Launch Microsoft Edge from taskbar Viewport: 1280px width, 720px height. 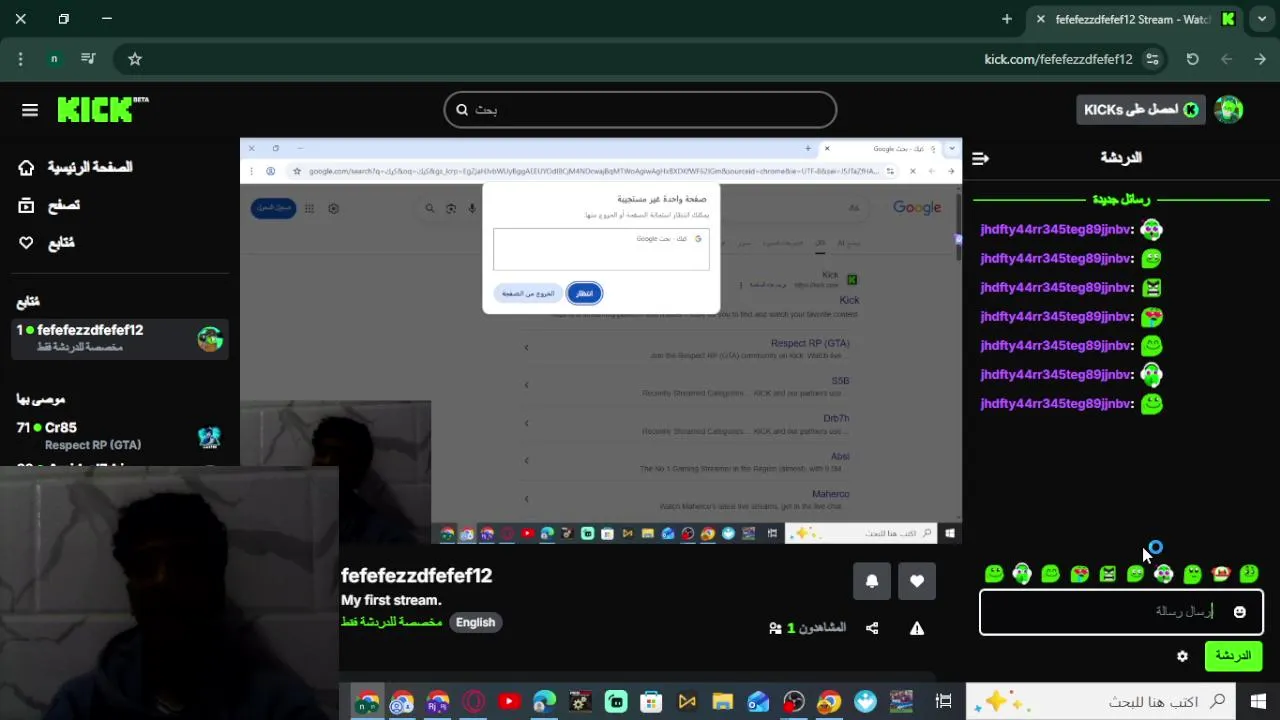click(544, 702)
